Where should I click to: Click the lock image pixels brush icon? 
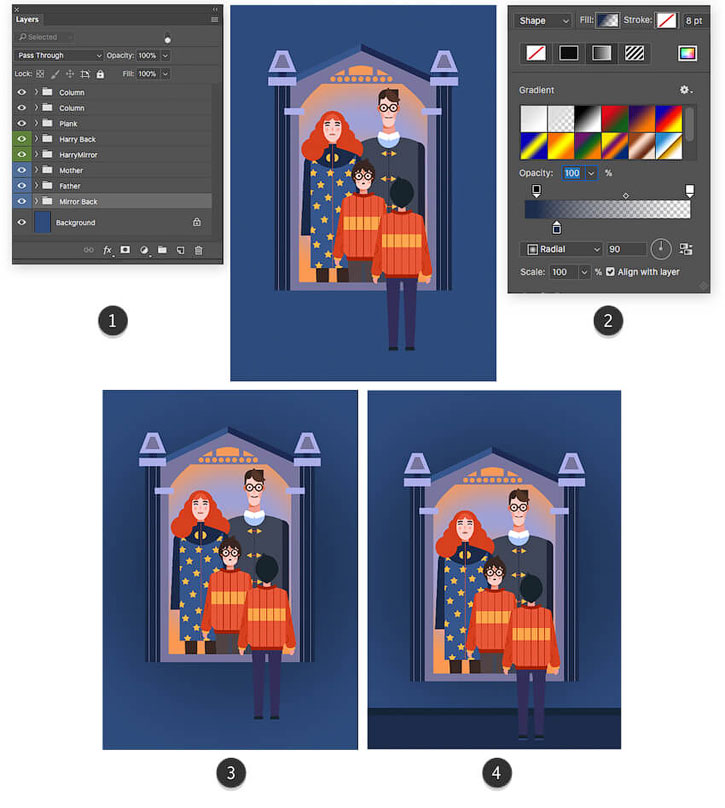coord(55,74)
